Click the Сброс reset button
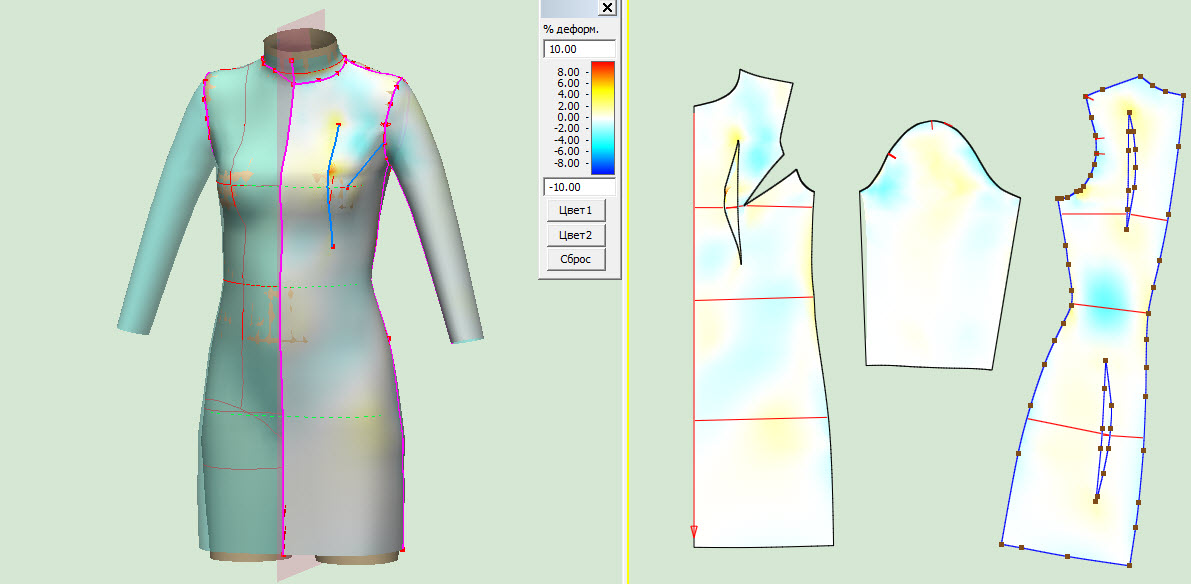Screen dimensions: 1191x584 pyautogui.click(x=576, y=259)
